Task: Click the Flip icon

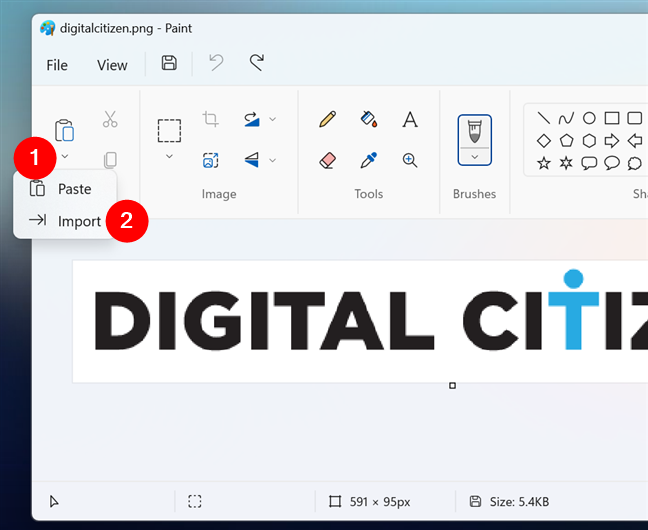Action: pos(252,160)
